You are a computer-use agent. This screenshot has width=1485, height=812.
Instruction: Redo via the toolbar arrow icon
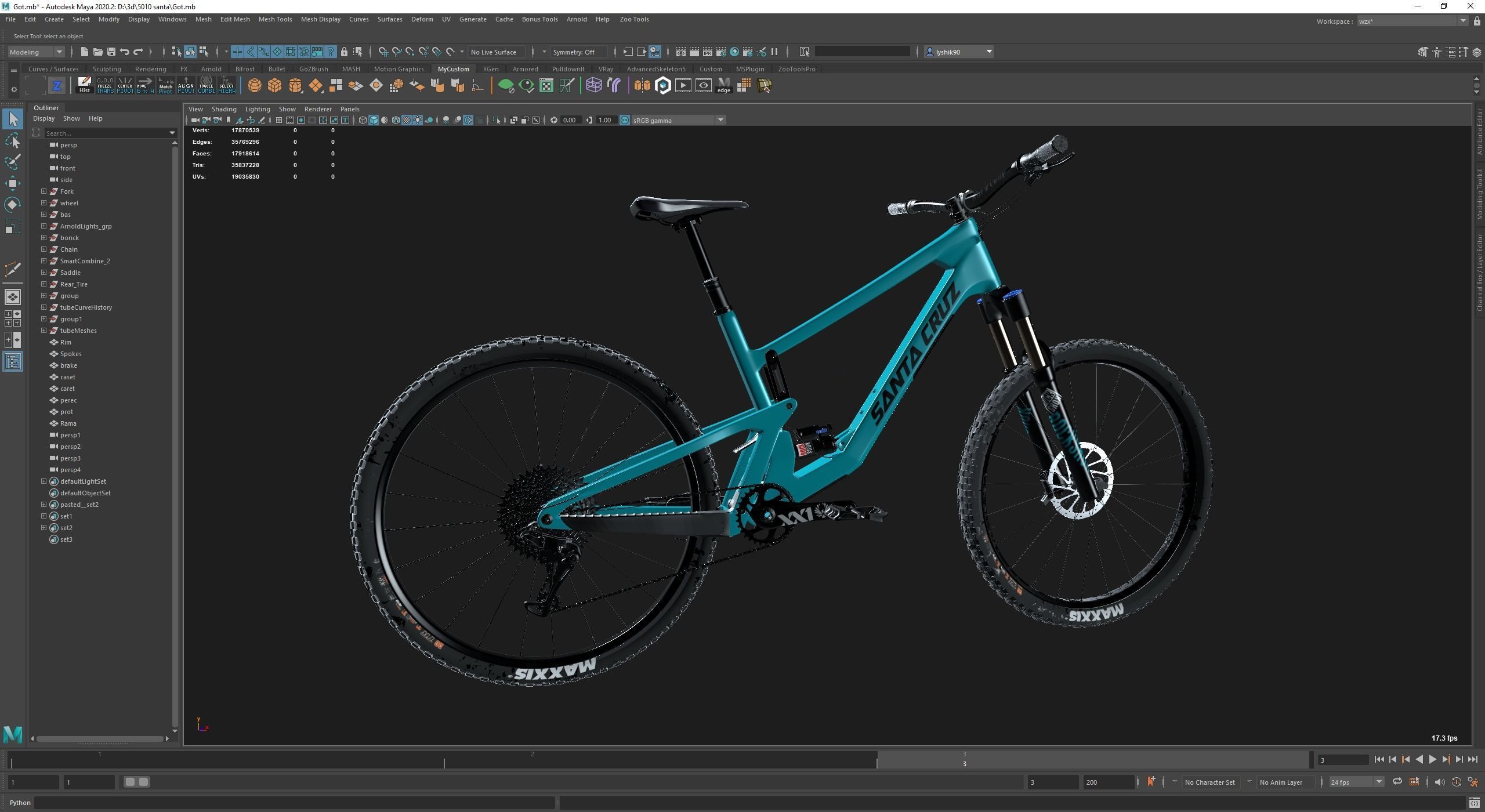point(138,52)
